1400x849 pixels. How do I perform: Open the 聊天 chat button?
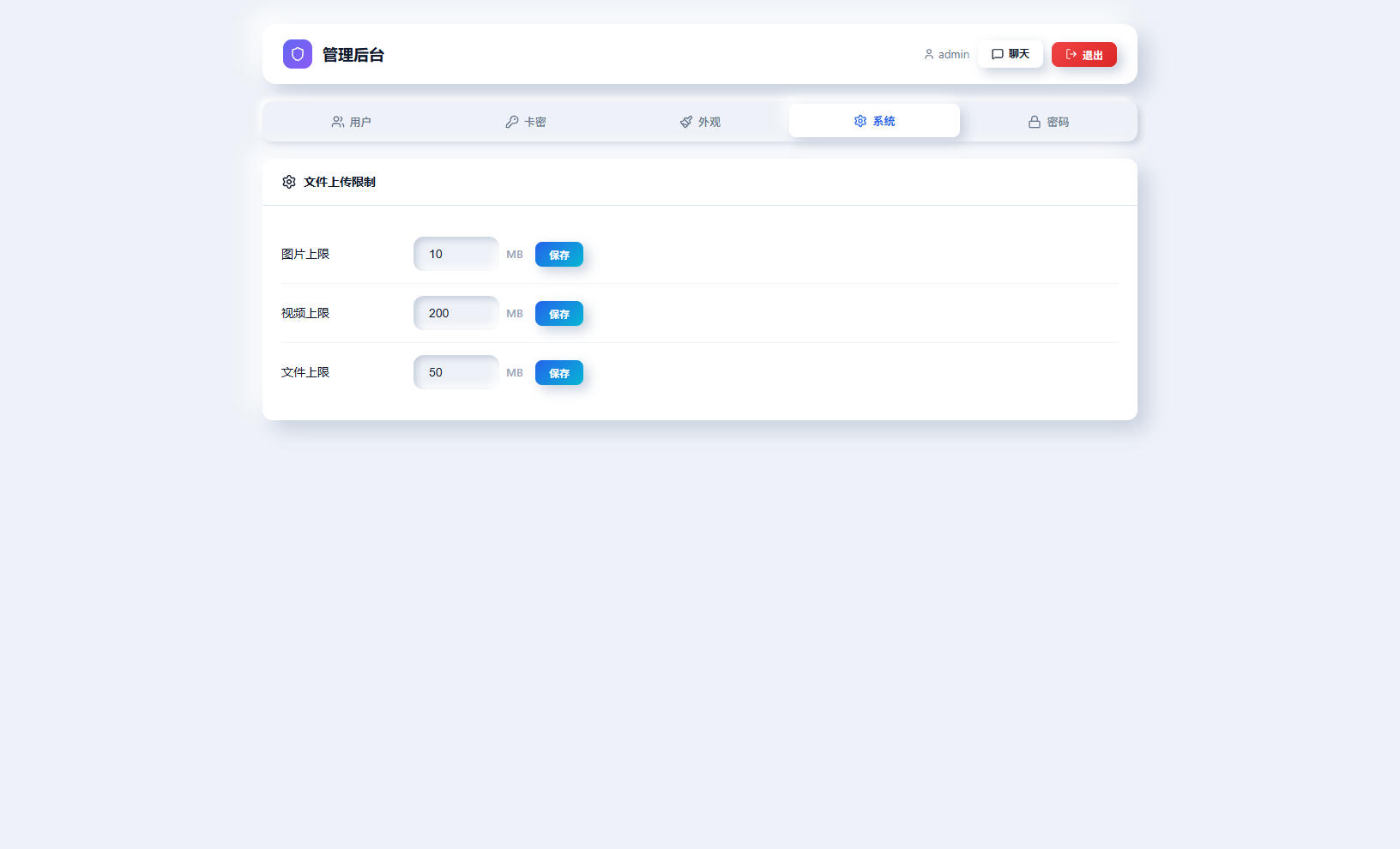tap(1011, 54)
